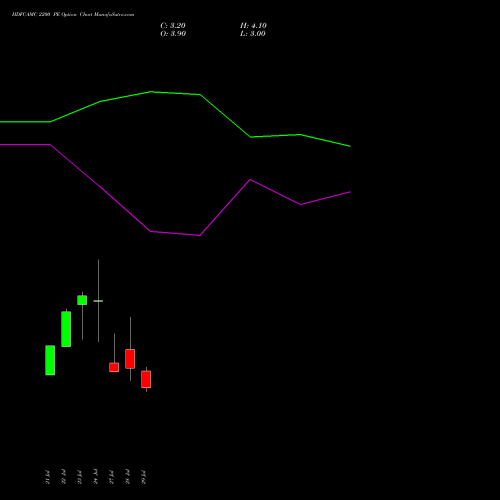Viewport: 500px width, 500px height.
Task: Click the tall green candle for 22 Jul
Action: click(66, 329)
